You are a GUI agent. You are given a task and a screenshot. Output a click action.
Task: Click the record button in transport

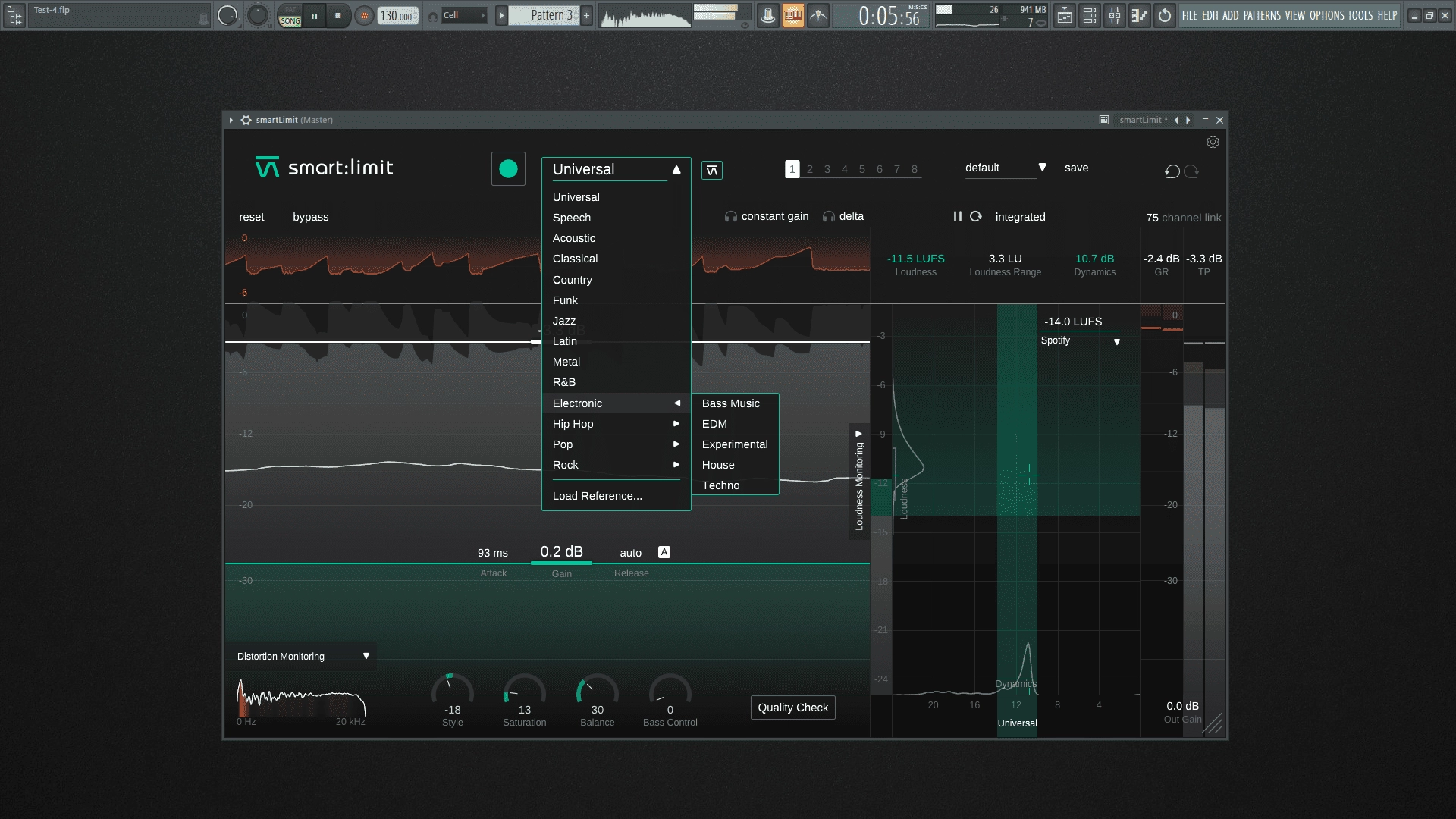pyautogui.click(x=365, y=15)
